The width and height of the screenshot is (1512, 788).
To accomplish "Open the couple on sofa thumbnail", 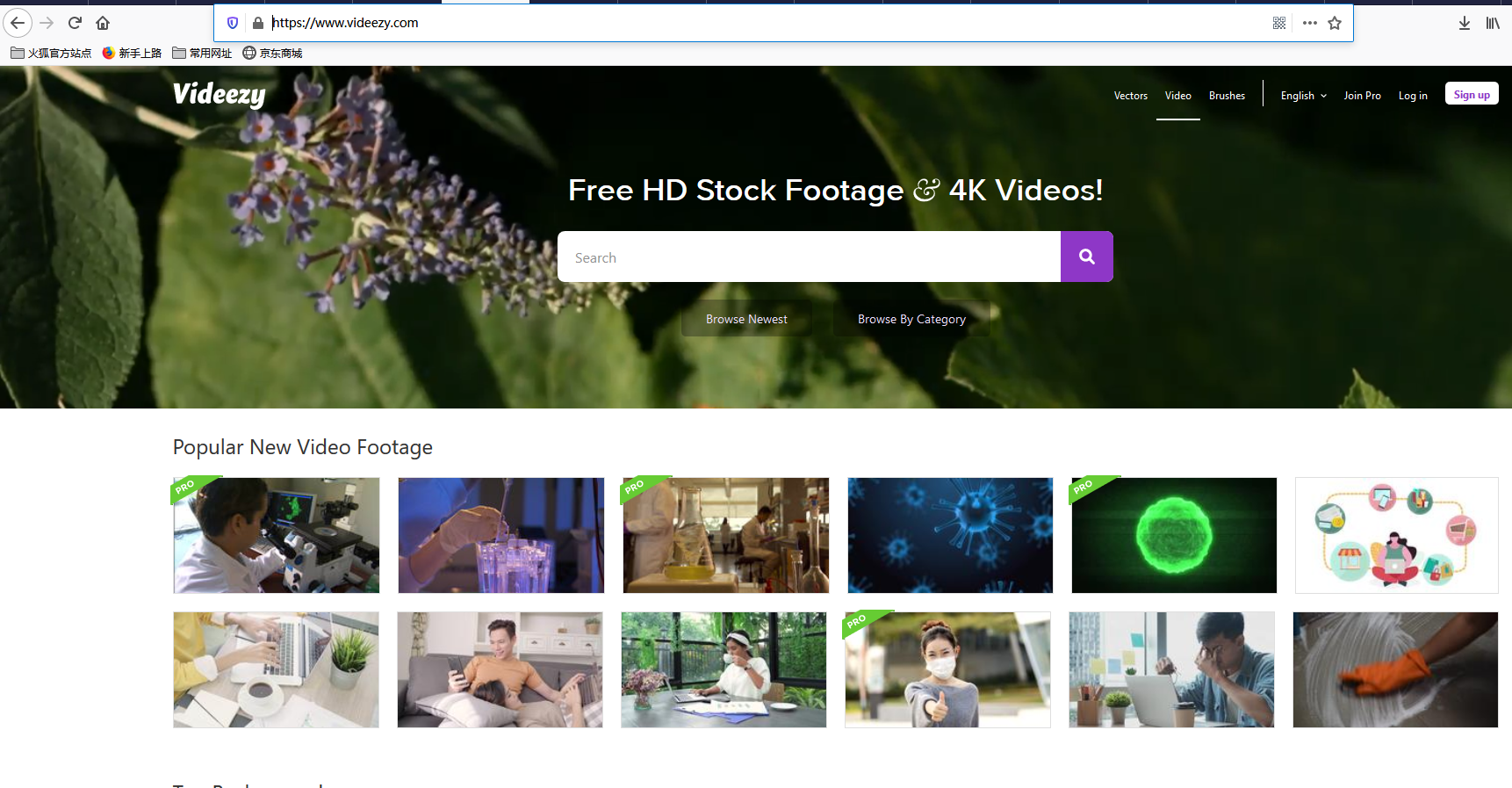I will pos(500,669).
